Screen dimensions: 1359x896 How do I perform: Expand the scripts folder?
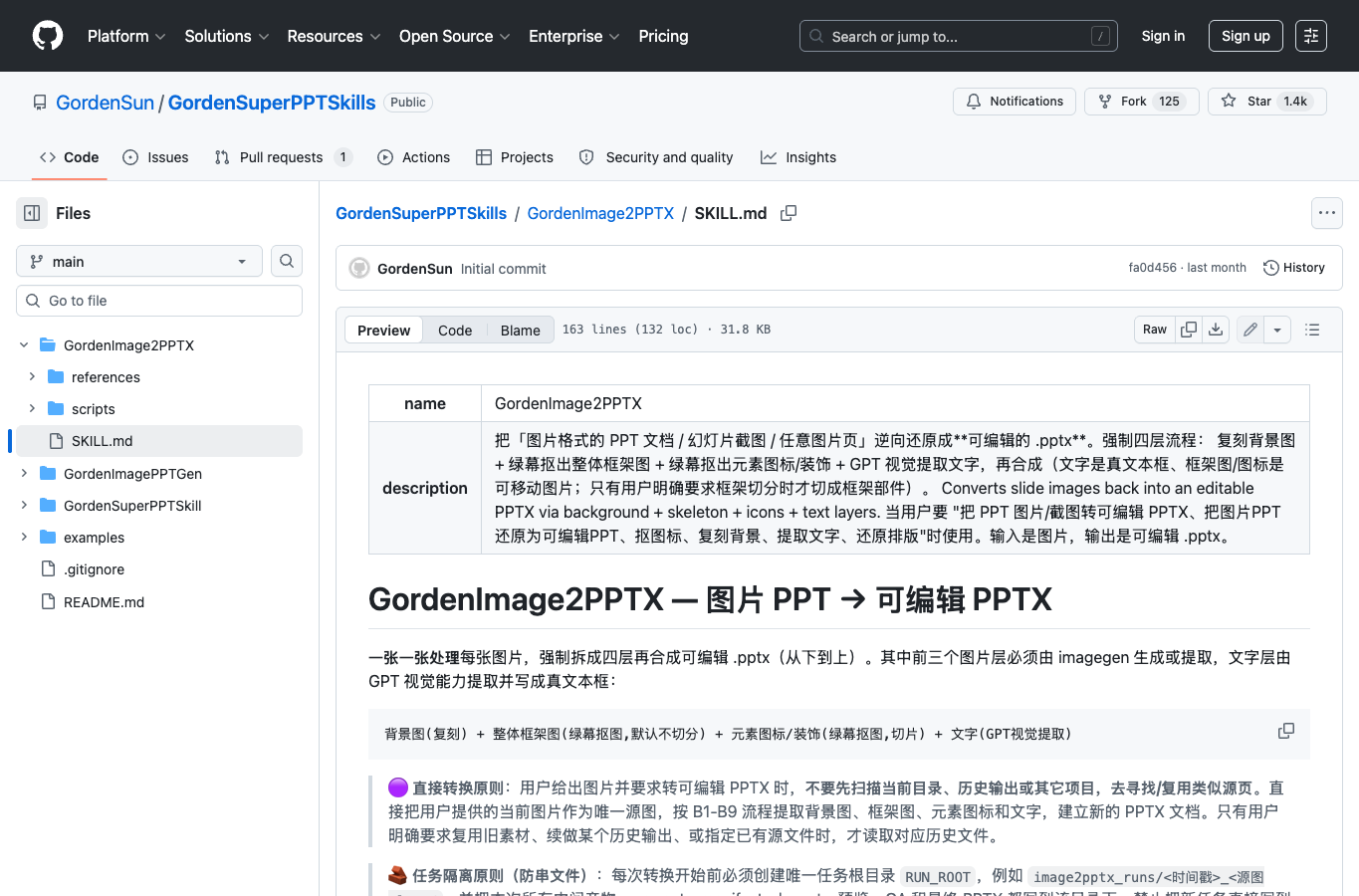(x=32, y=409)
